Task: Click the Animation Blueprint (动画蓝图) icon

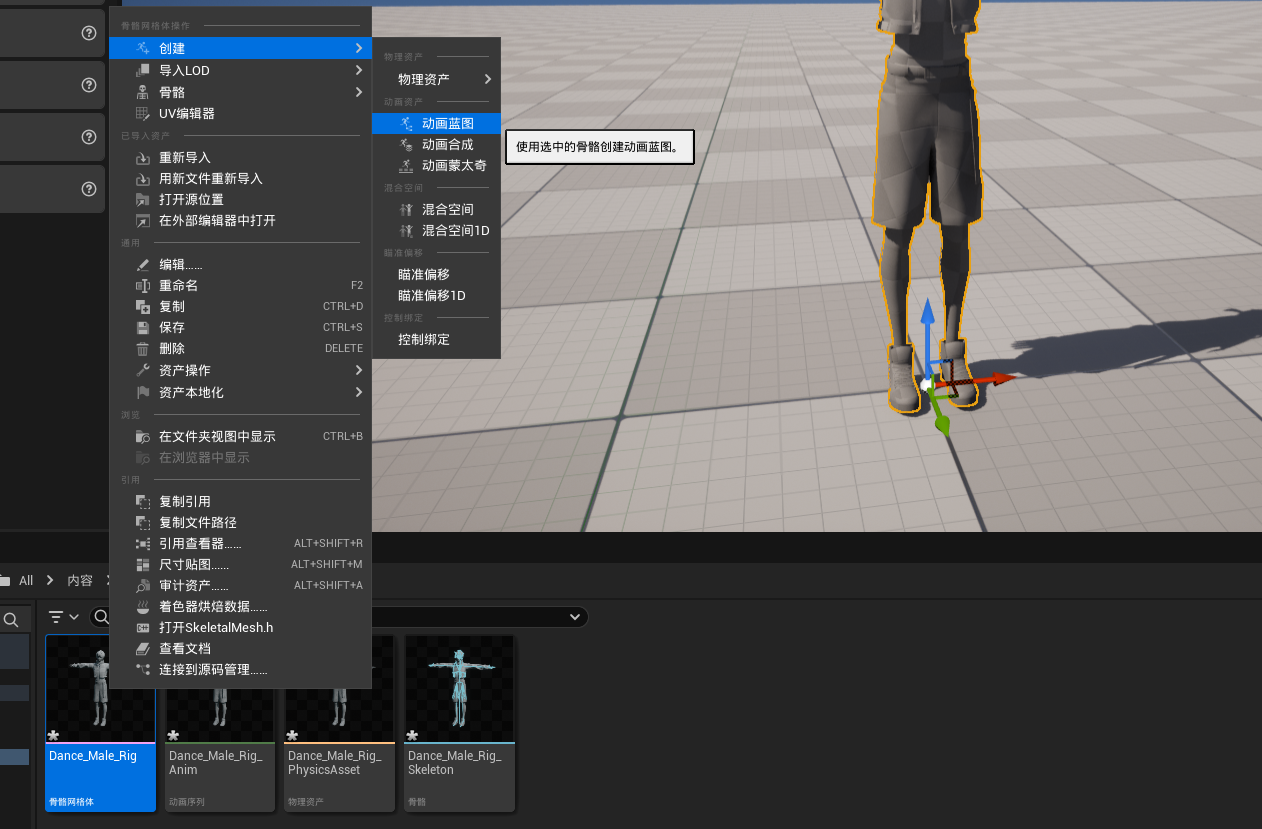Action: (x=405, y=123)
